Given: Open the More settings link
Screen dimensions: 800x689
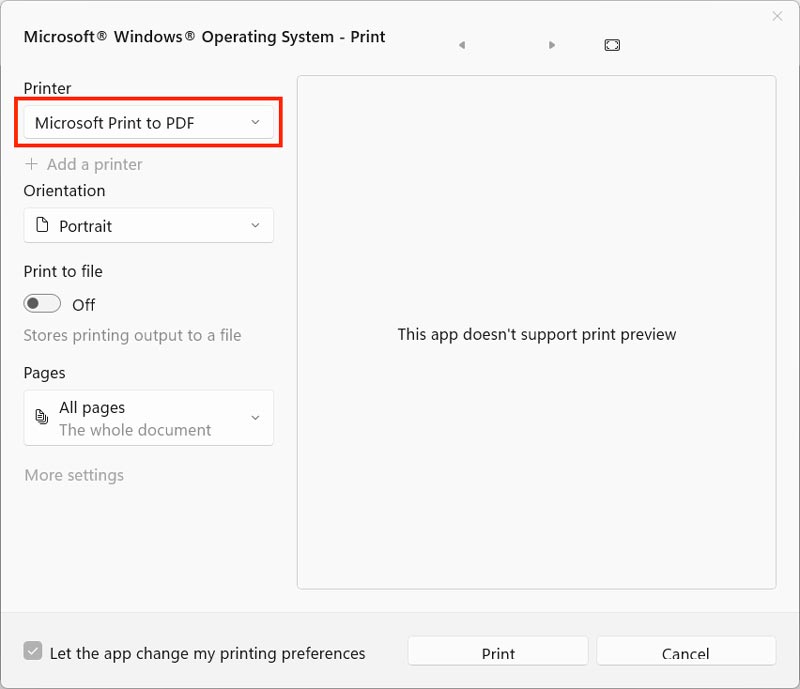Looking at the screenshot, I should point(74,475).
